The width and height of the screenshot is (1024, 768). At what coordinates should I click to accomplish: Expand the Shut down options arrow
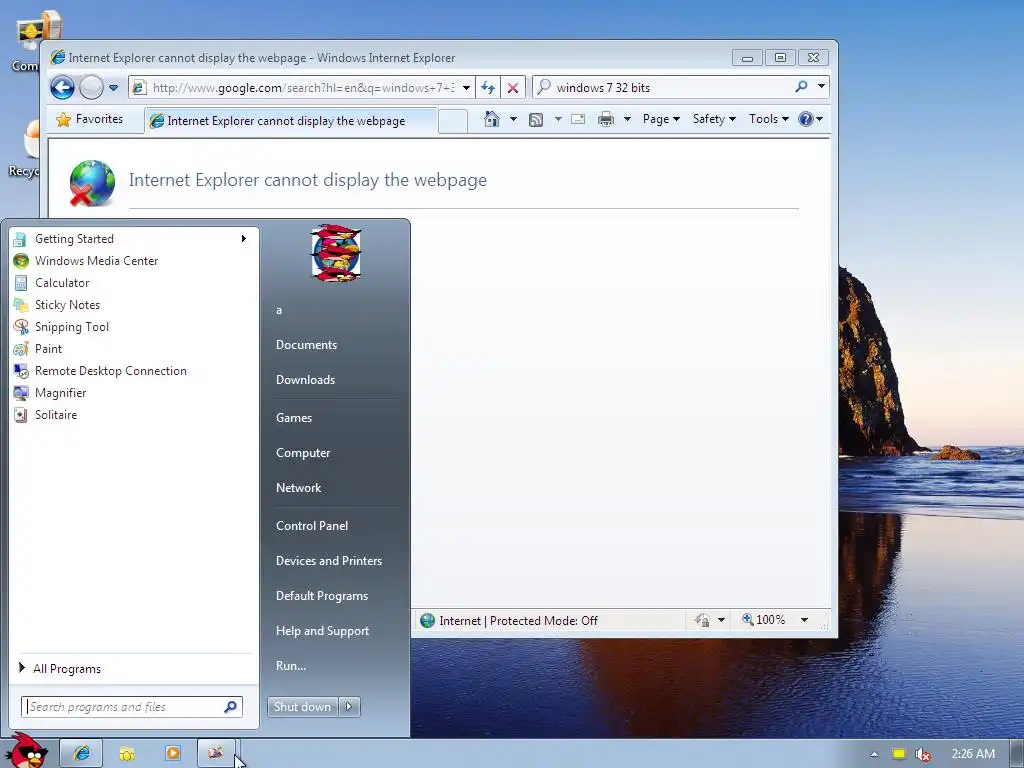(x=349, y=707)
